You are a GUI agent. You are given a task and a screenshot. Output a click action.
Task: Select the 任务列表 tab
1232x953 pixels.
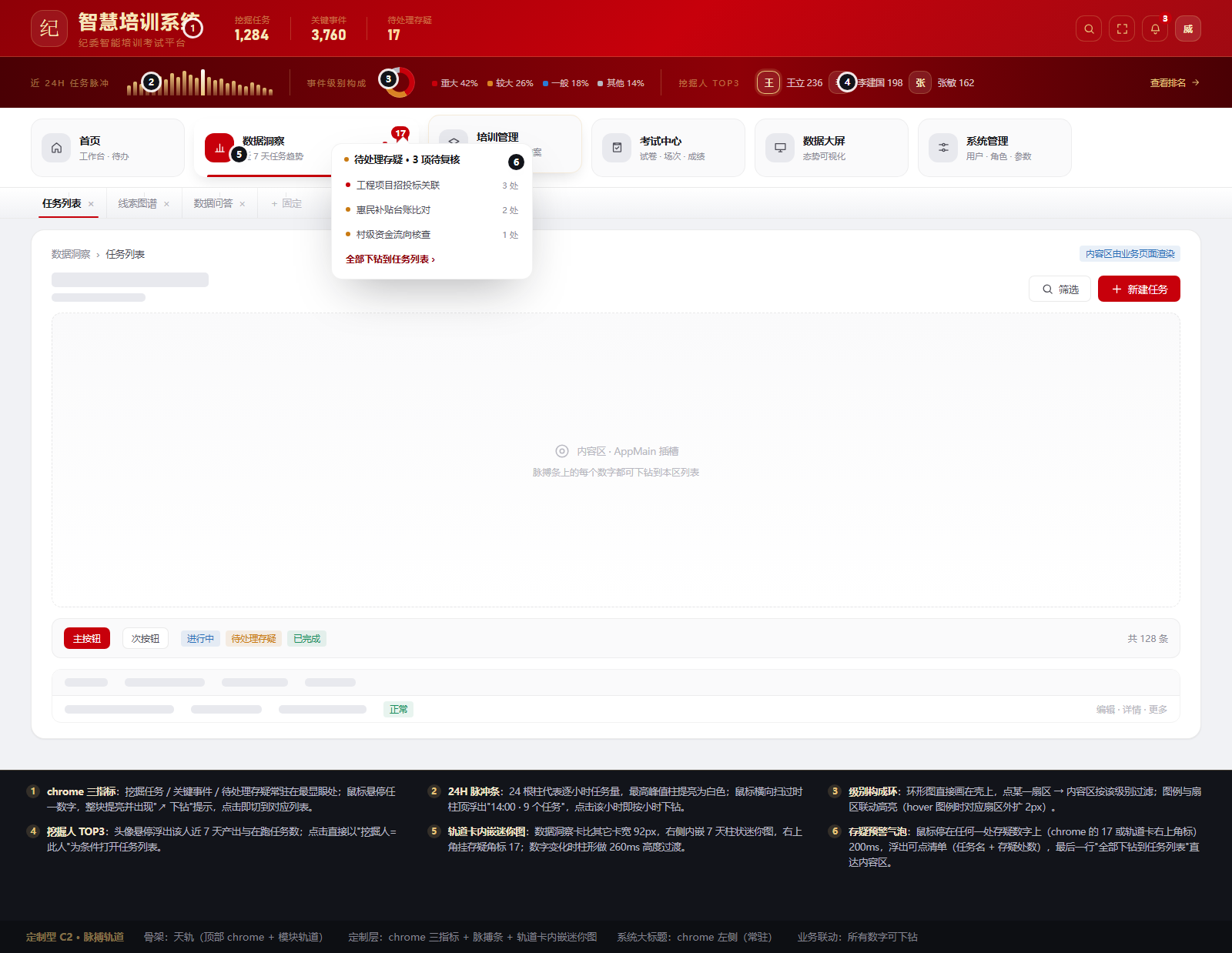click(x=62, y=203)
